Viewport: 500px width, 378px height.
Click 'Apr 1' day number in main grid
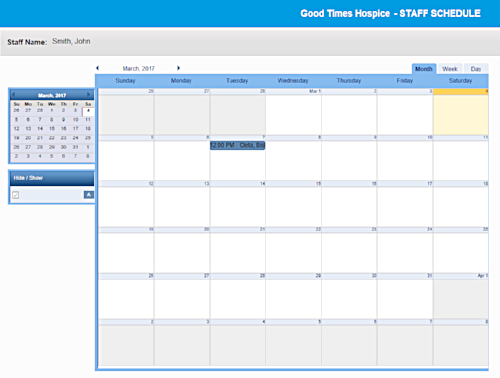[x=482, y=276]
